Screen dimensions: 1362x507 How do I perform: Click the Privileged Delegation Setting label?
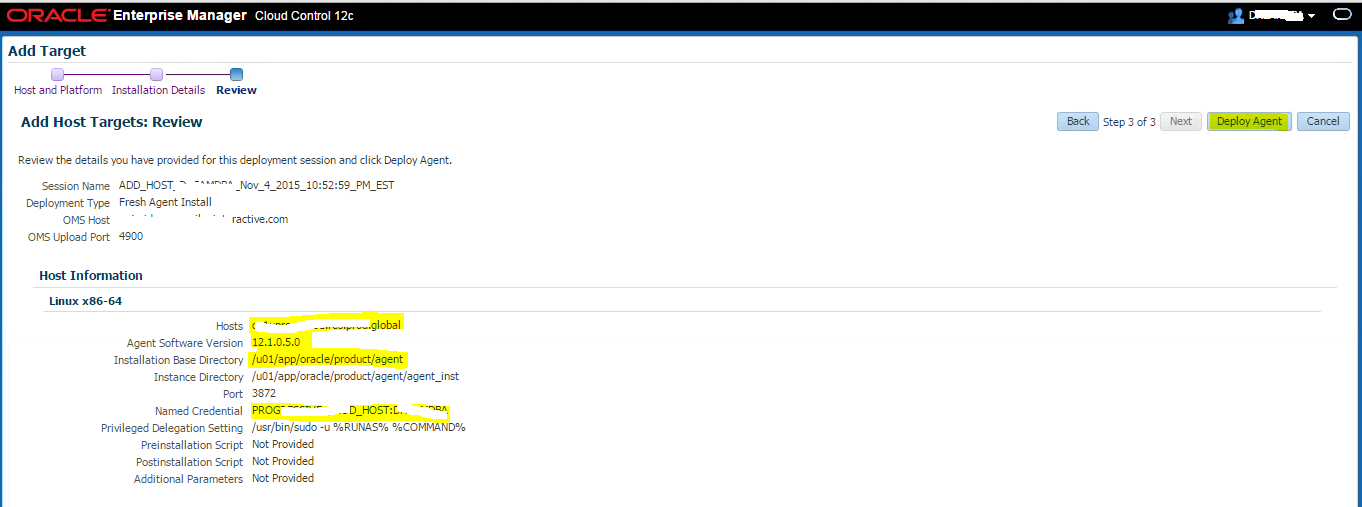click(x=172, y=428)
